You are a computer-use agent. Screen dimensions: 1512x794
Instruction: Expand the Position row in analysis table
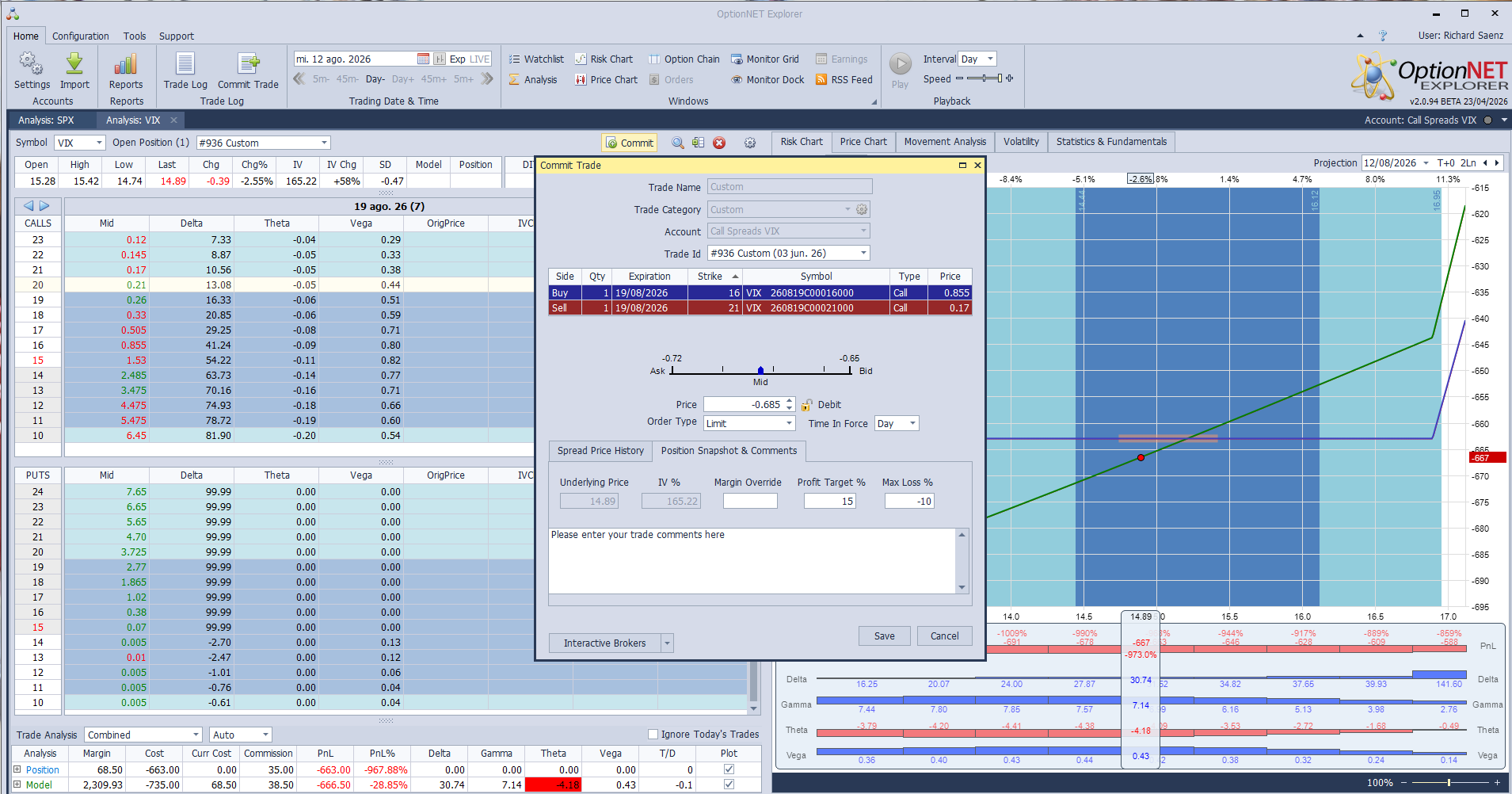pos(17,769)
